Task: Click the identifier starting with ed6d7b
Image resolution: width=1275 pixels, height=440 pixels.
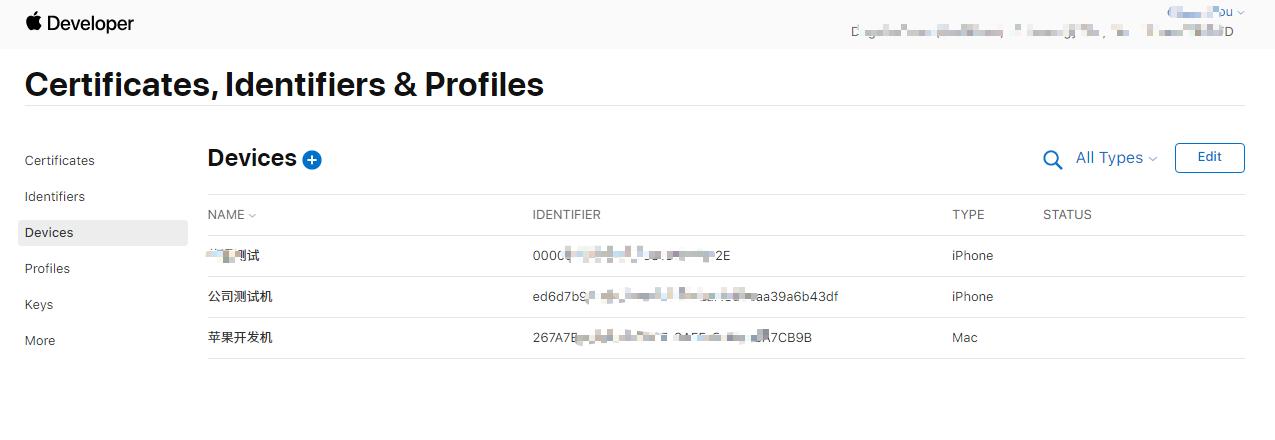Action: click(685, 296)
